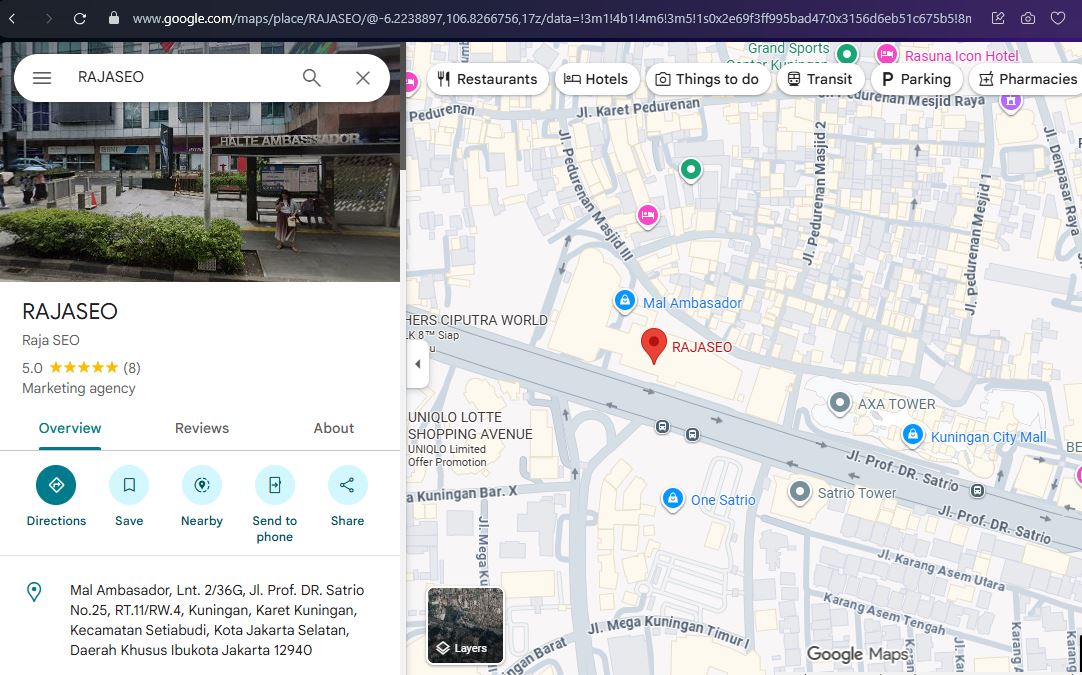Click the Send to phone icon

(274, 484)
